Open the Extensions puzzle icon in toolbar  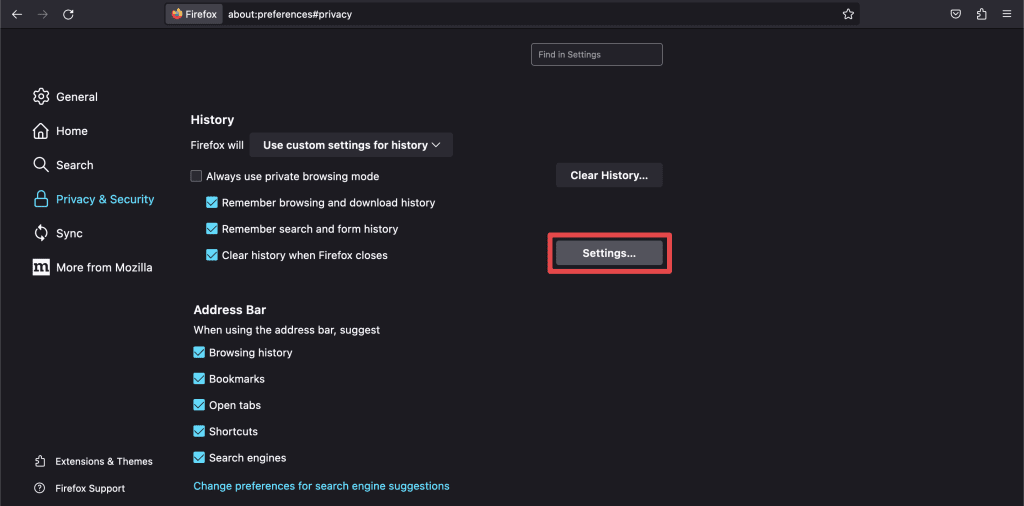(981, 15)
